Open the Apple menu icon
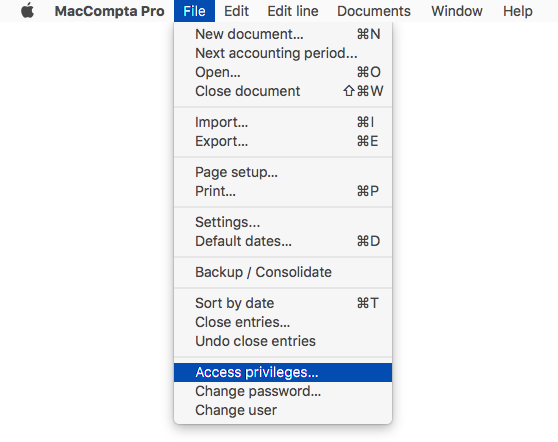This screenshot has width=558, height=442. click(27, 11)
